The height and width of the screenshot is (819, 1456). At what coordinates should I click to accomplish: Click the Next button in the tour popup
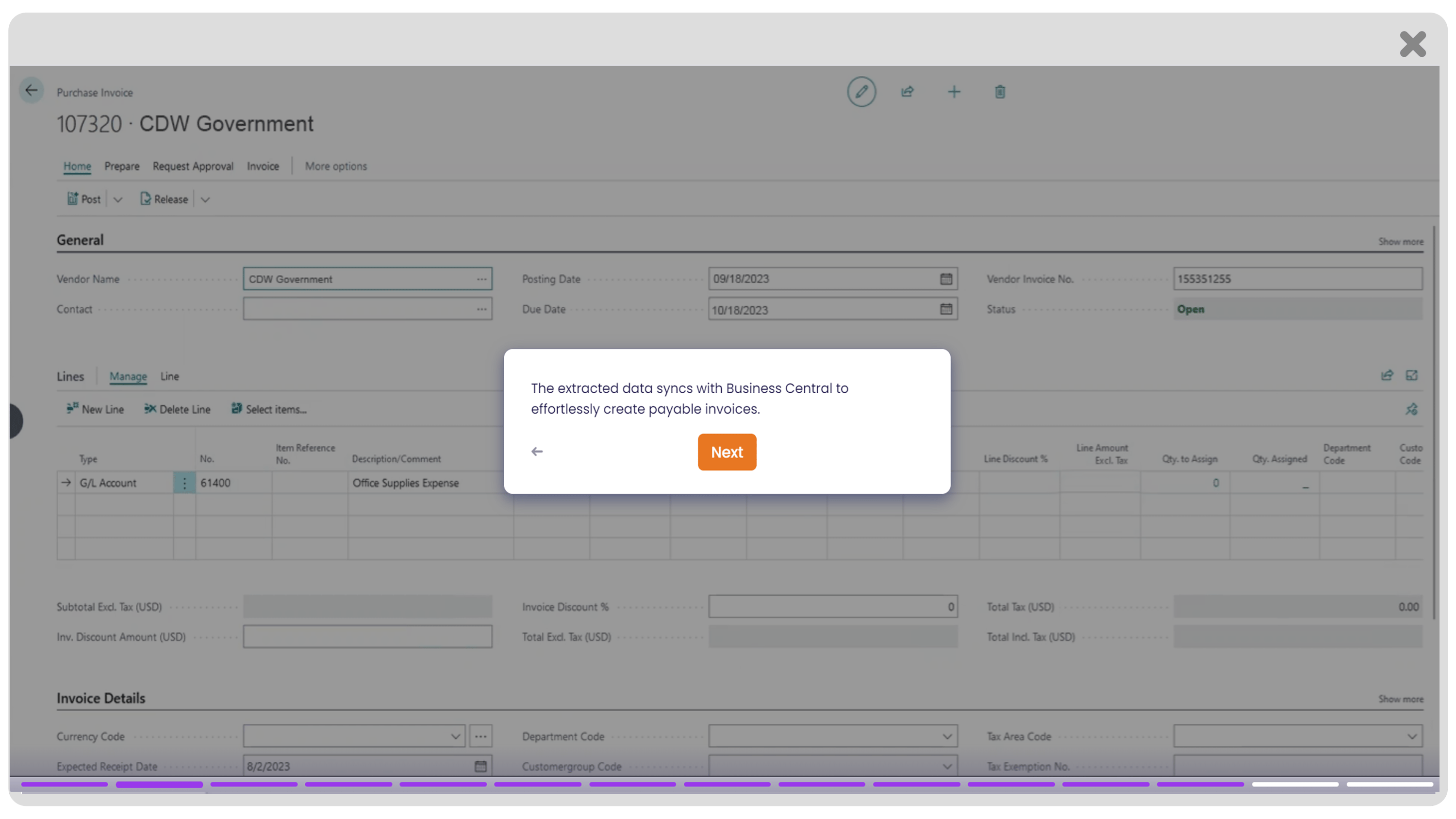click(727, 451)
